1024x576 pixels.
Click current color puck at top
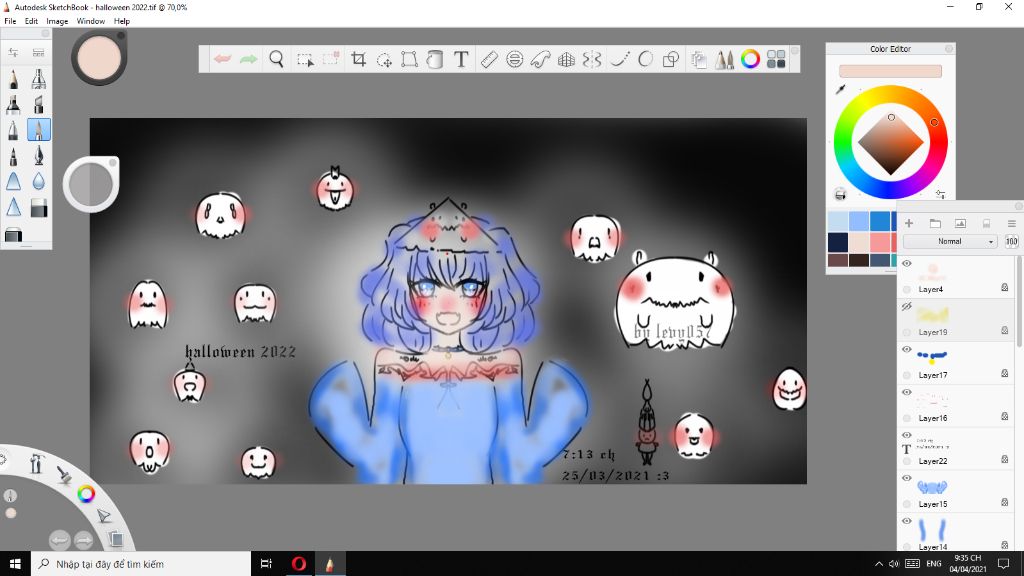pos(99,57)
